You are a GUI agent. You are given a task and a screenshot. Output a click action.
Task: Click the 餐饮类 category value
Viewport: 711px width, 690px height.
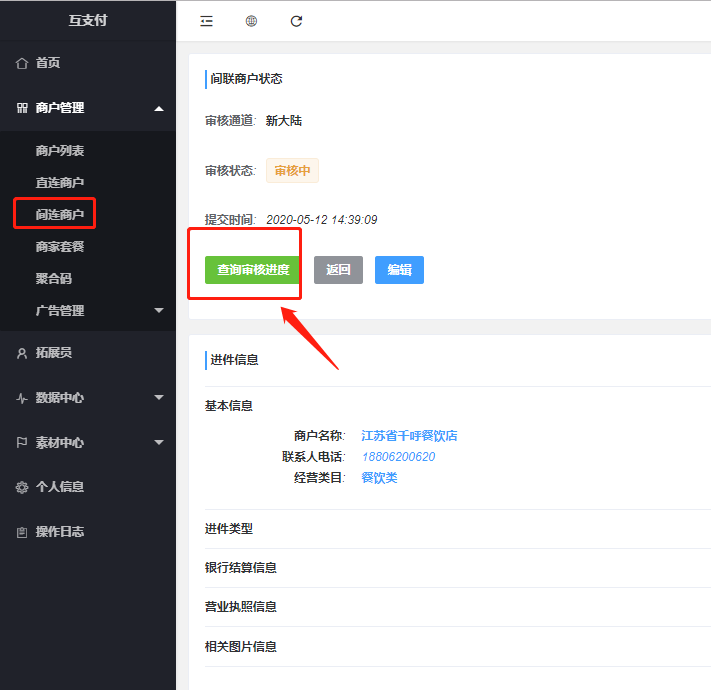click(x=379, y=477)
